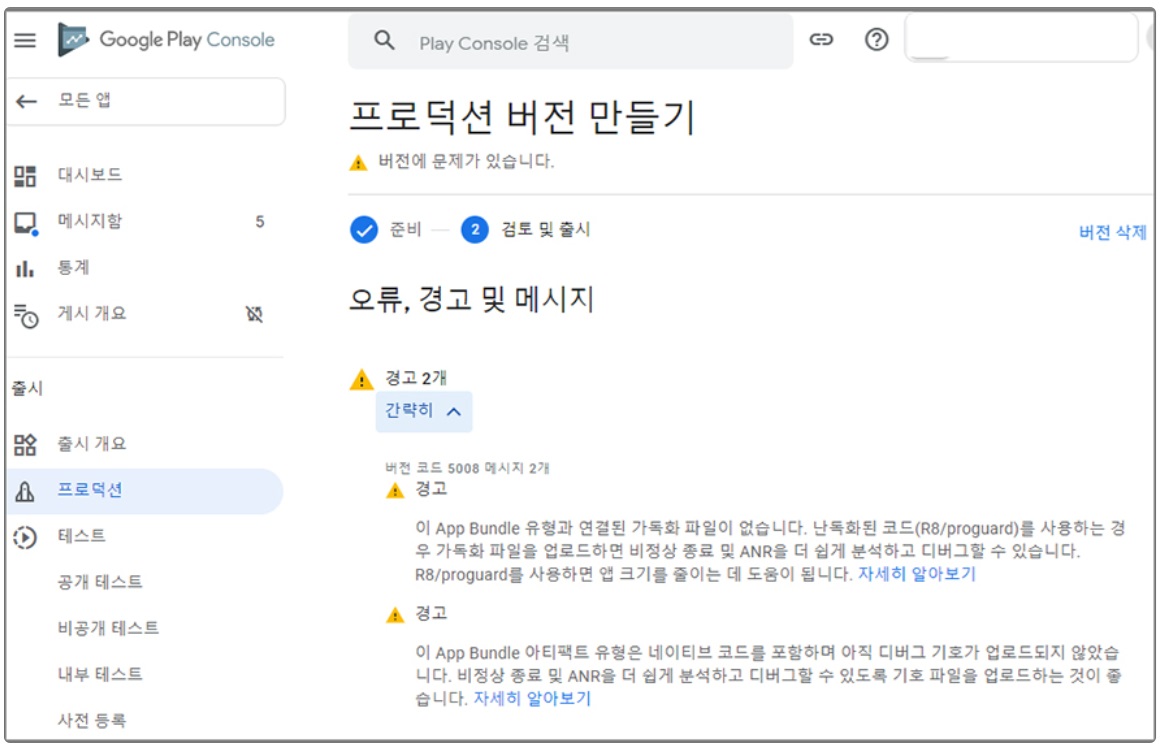Click the step 2 circle icon
The height and width of the screenshot is (746, 1161).
point(475,230)
